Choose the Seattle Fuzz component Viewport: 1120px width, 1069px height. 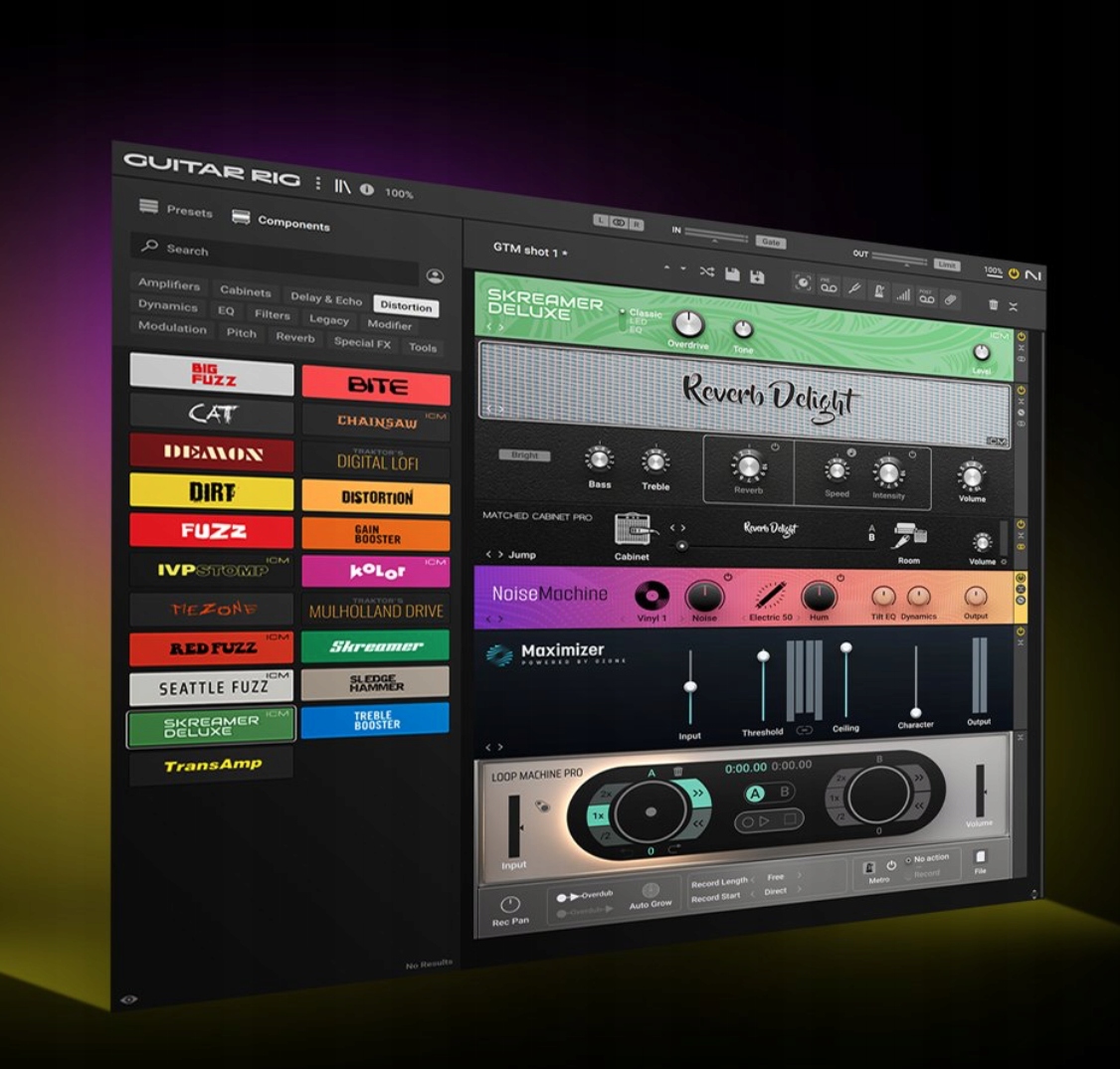212,688
